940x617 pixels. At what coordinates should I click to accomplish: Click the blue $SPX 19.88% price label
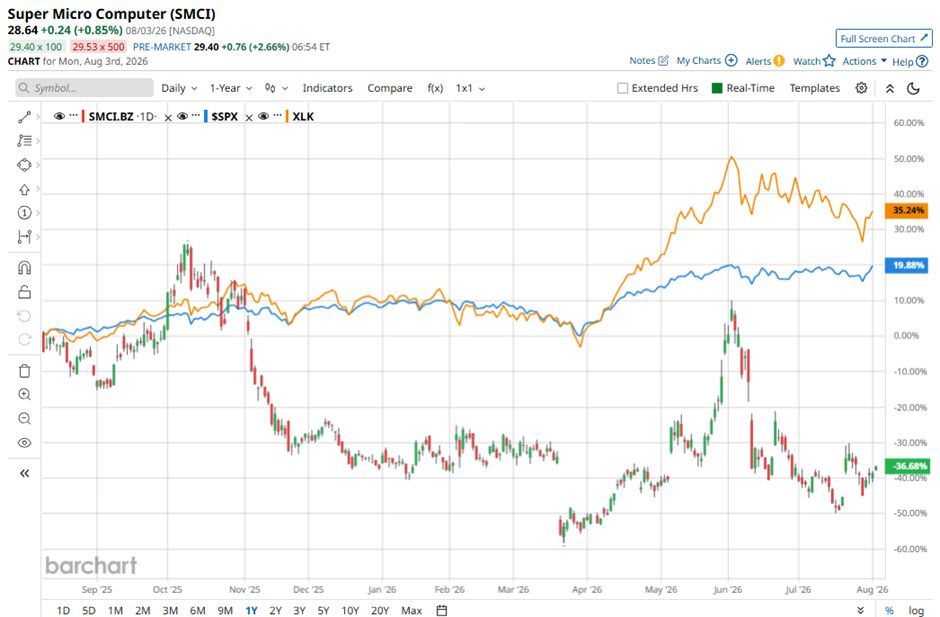click(x=908, y=265)
